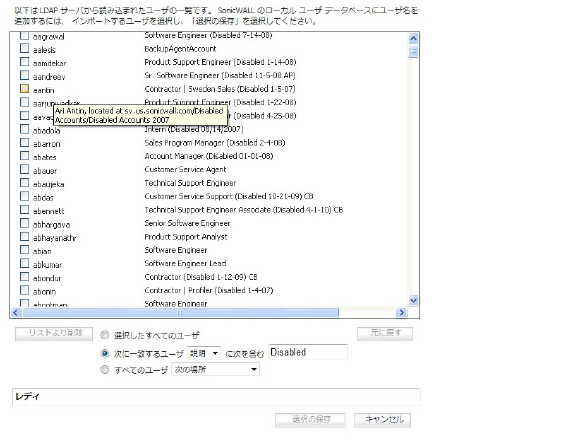Click the Product Support Analyst description
Viewport: 576px width, 444px height.
(186, 237)
